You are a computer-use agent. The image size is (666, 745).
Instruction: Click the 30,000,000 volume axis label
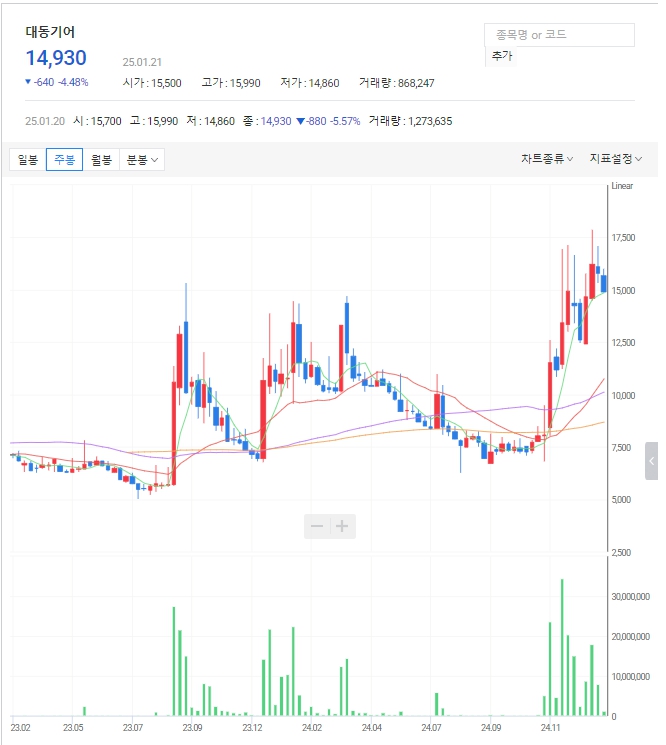(630, 596)
